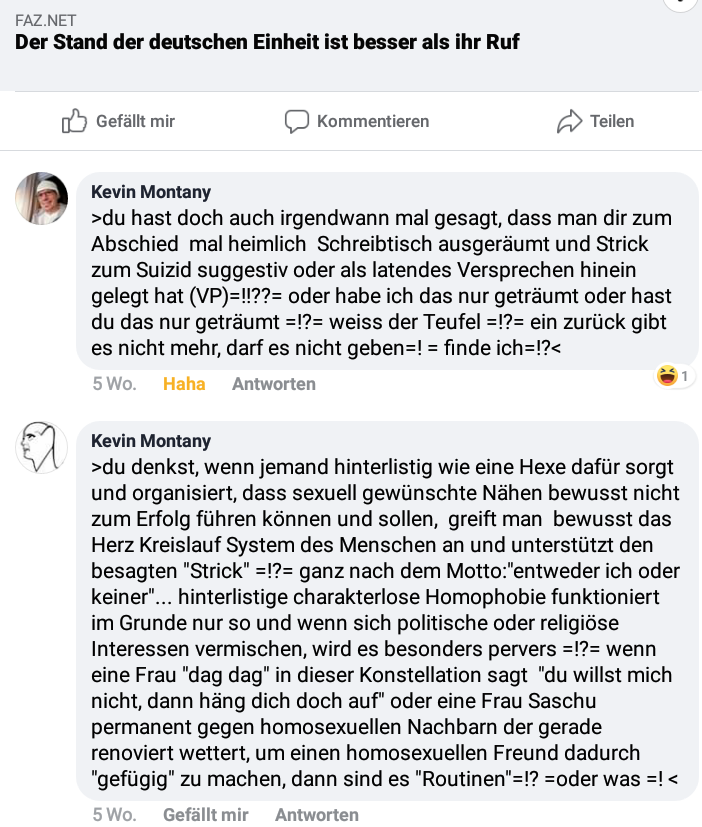The image size is (702, 827).
Task: Select Kommentieren text in post bar
Action: [373, 121]
